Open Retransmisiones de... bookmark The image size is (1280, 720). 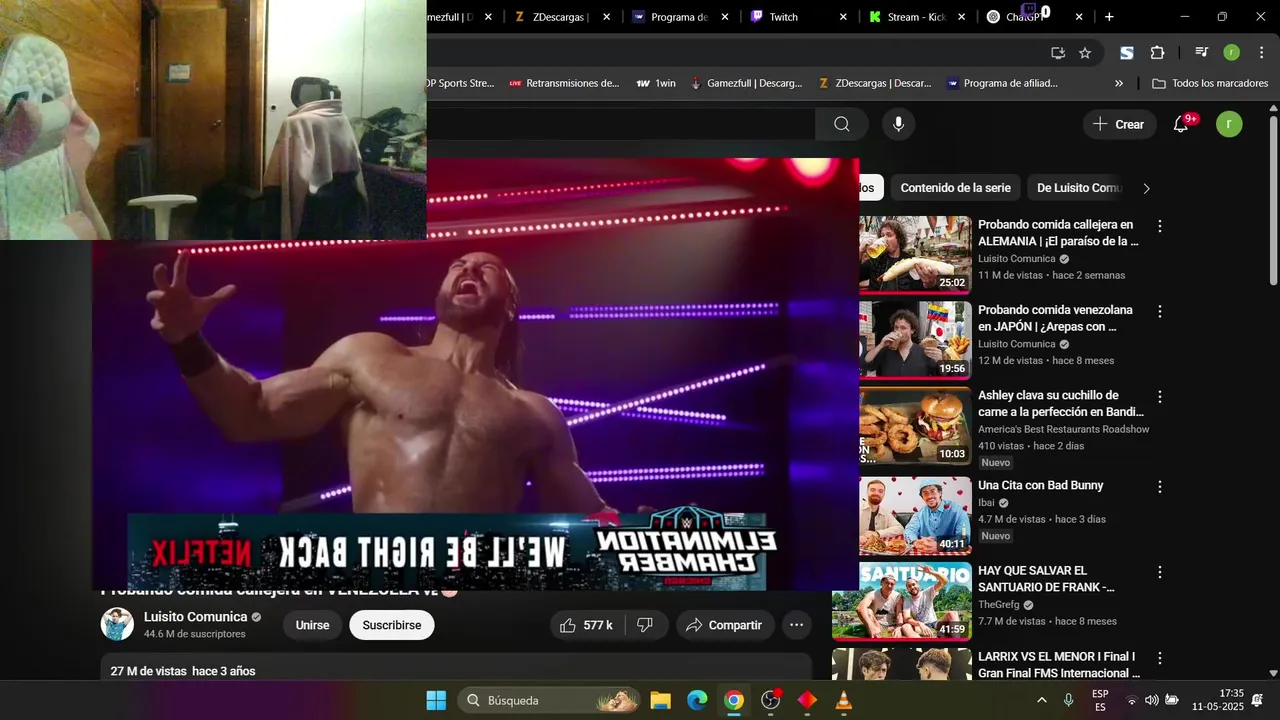click(x=564, y=84)
